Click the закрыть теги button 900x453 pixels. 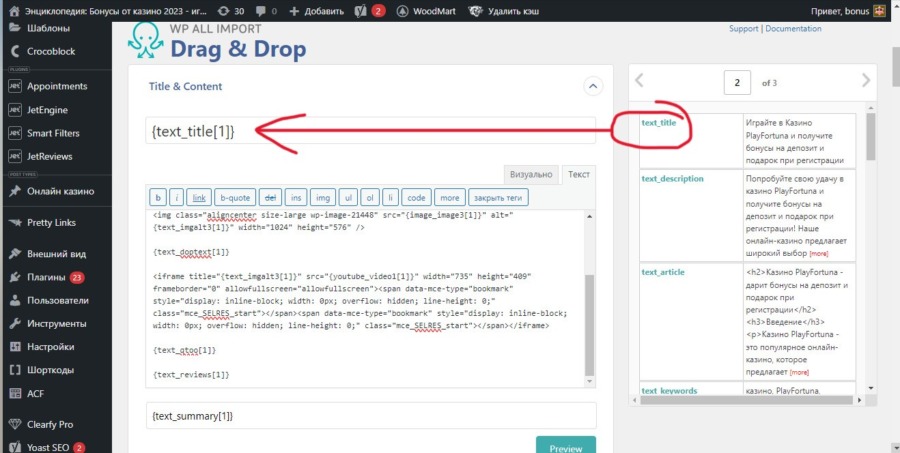pos(498,198)
